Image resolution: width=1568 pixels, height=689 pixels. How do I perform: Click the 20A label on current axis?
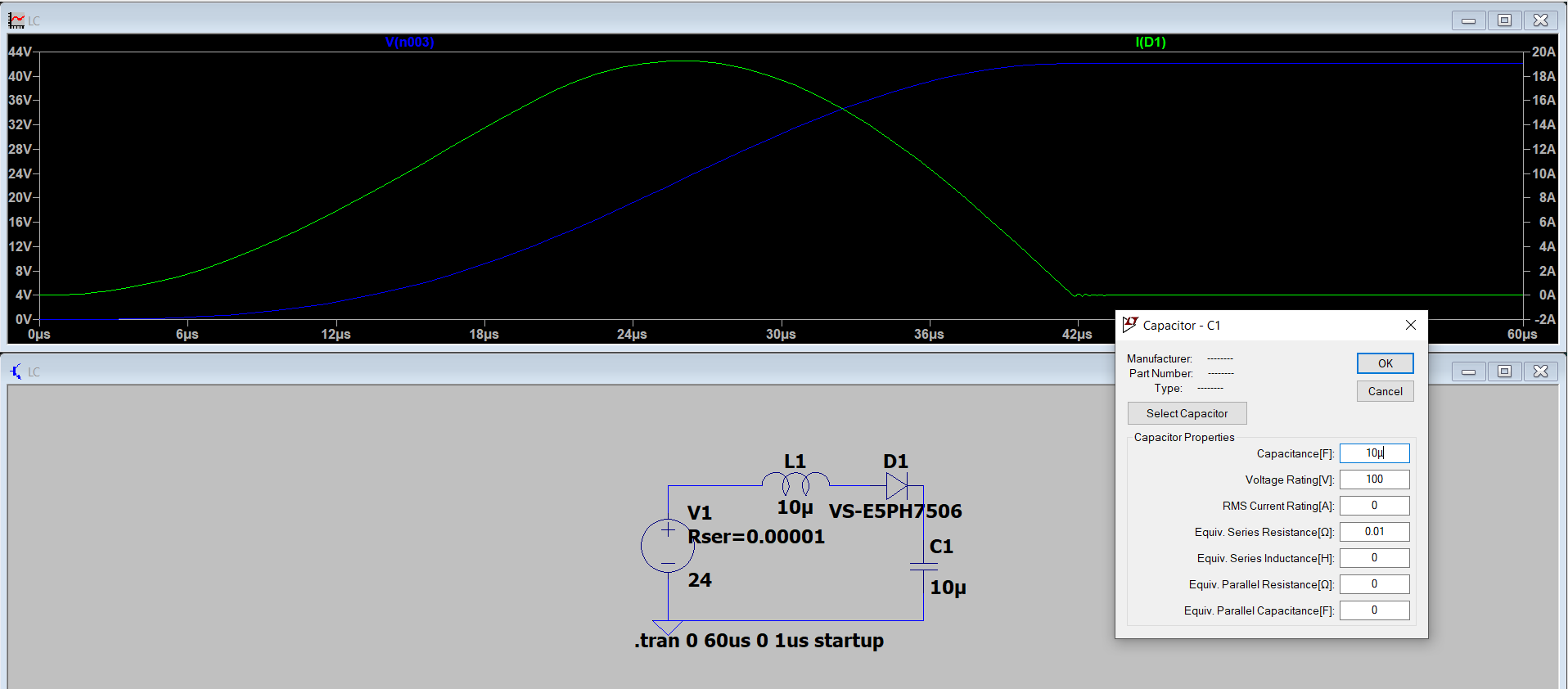1543,52
